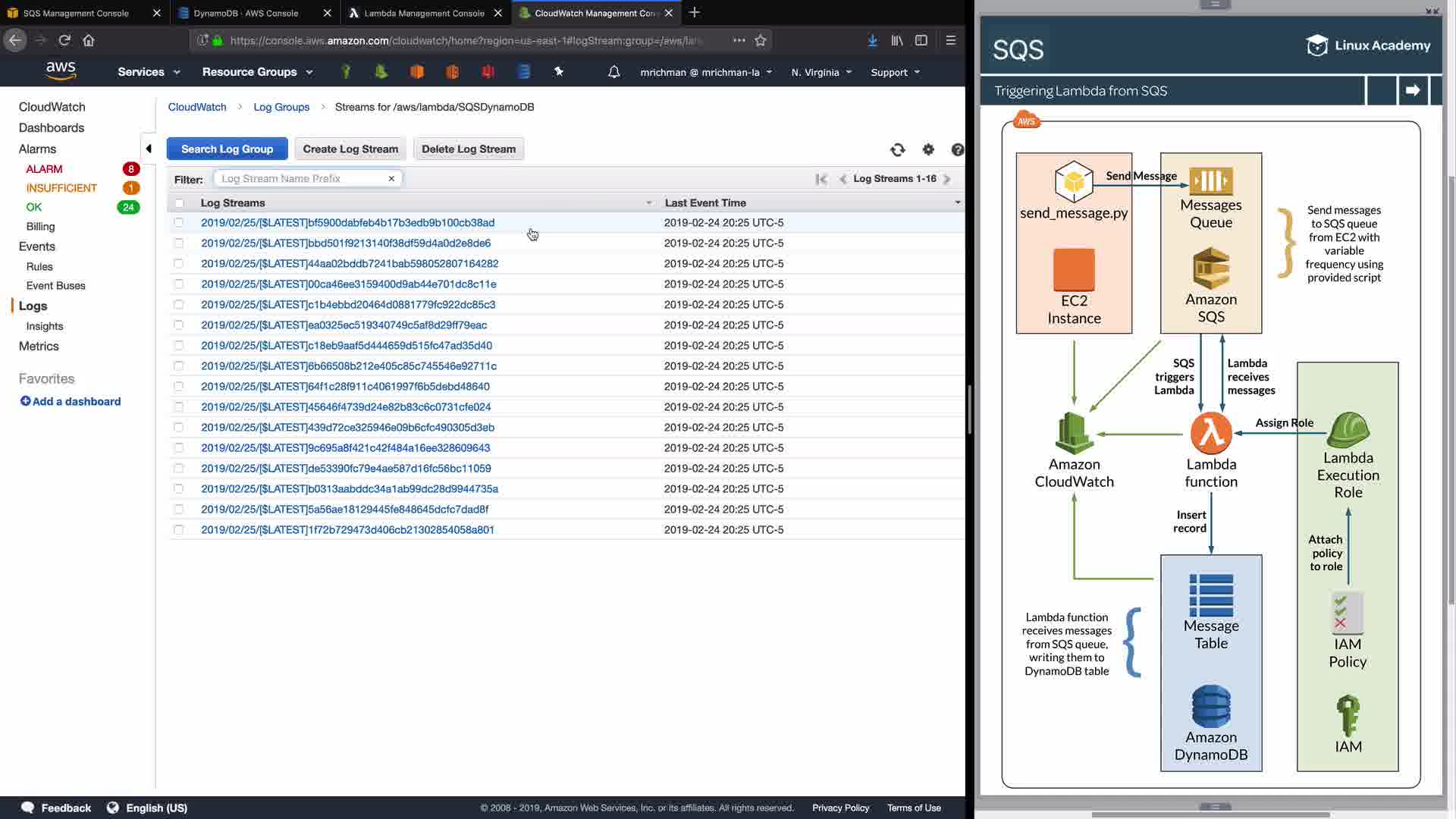
Task: Open the log stream settings gear
Action: pos(928,150)
